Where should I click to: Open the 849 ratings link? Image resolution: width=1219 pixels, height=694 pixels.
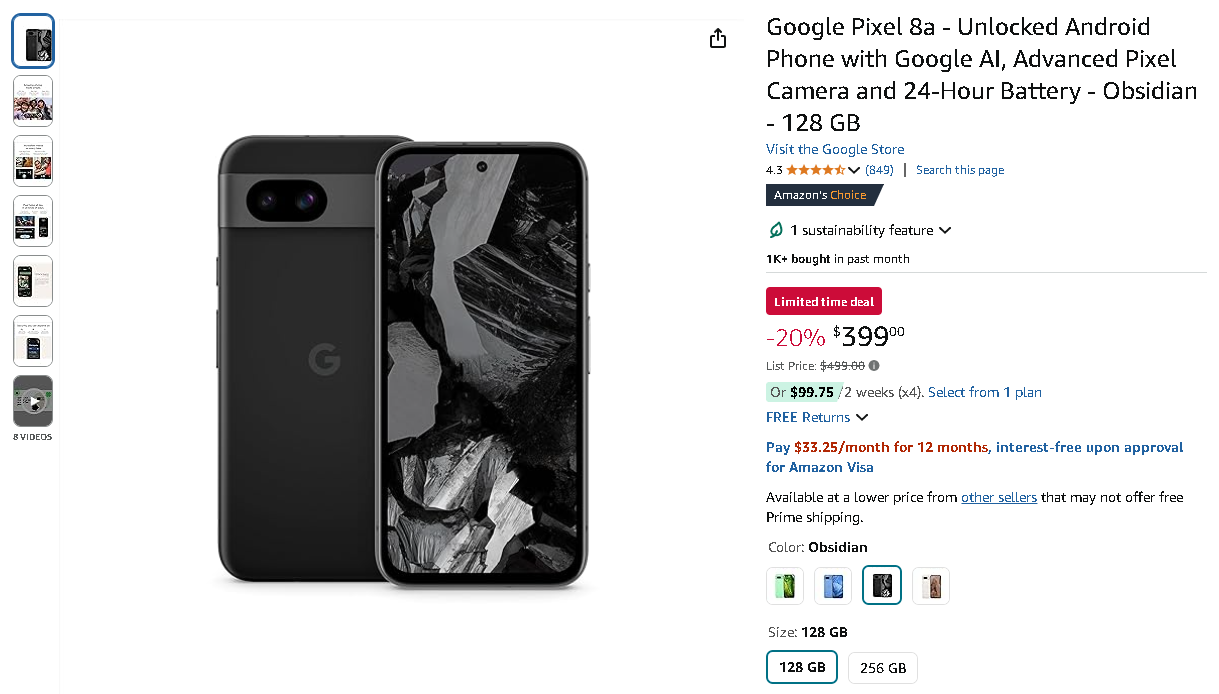pos(879,170)
